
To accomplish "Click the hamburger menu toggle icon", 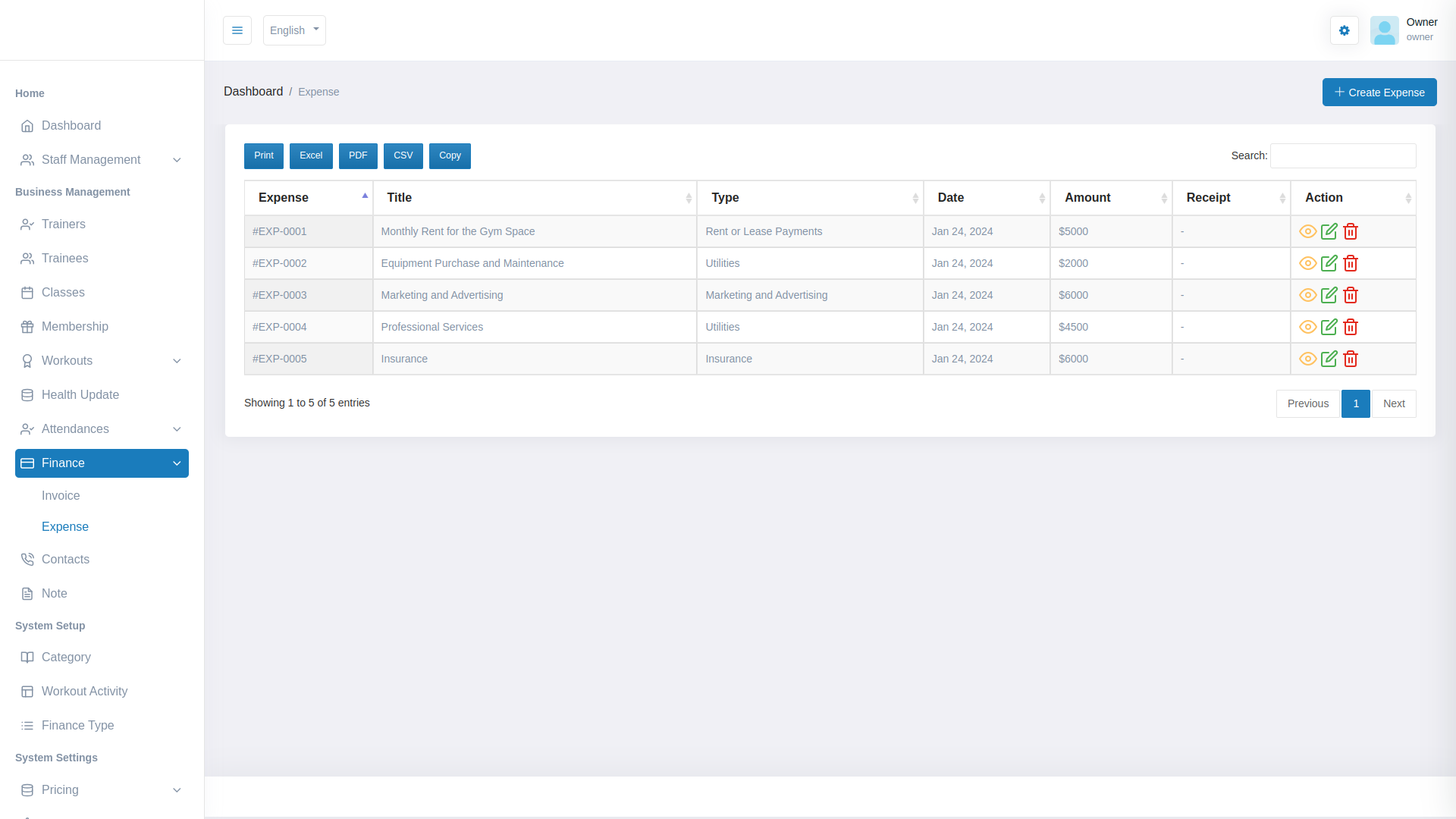I will coord(237,30).
